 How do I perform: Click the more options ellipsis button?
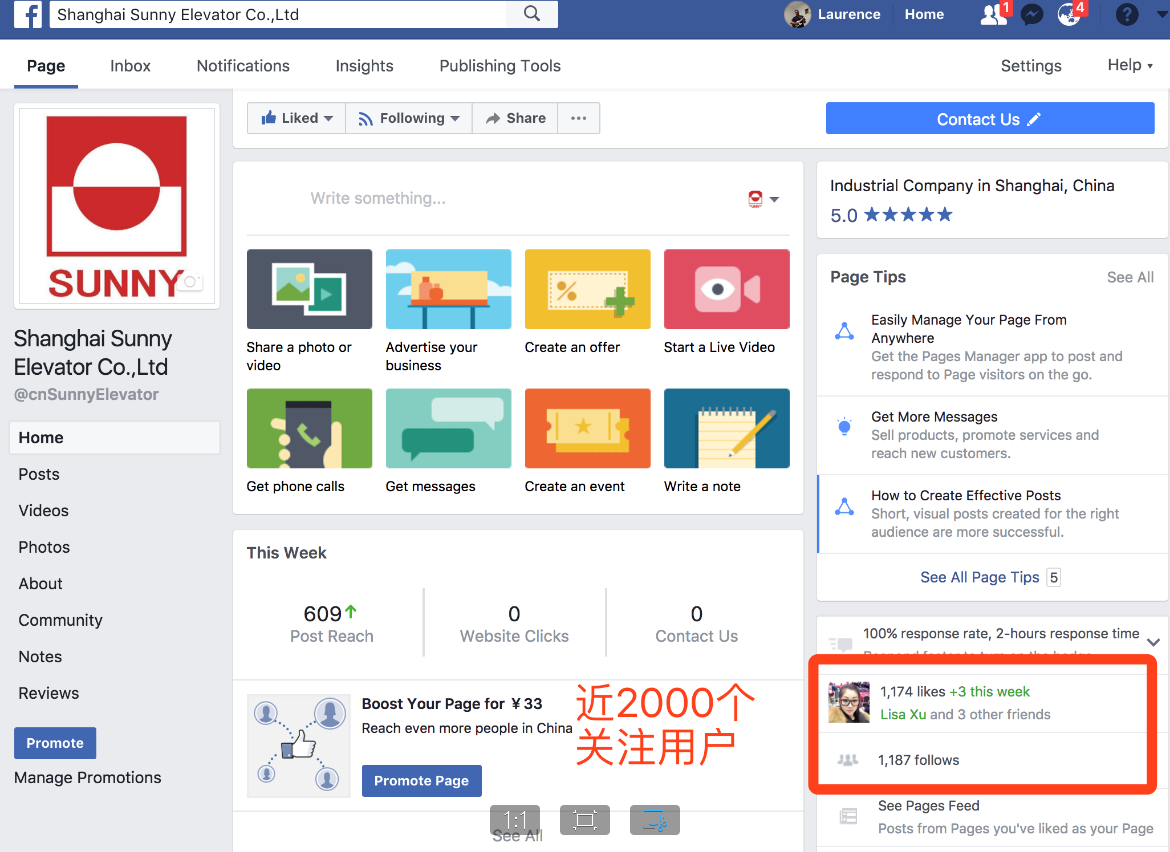point(578,118)
